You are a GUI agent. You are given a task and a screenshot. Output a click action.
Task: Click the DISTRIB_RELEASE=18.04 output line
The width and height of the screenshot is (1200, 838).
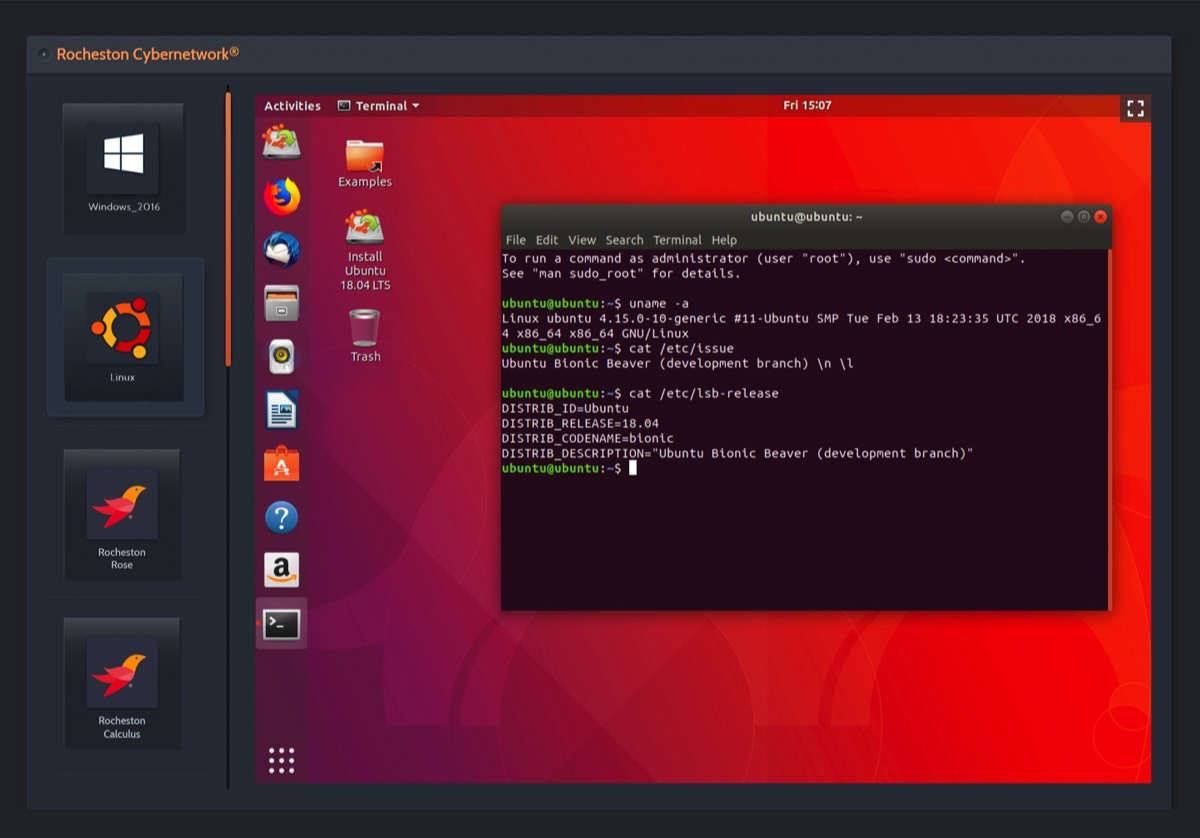(x=580, y=423)
